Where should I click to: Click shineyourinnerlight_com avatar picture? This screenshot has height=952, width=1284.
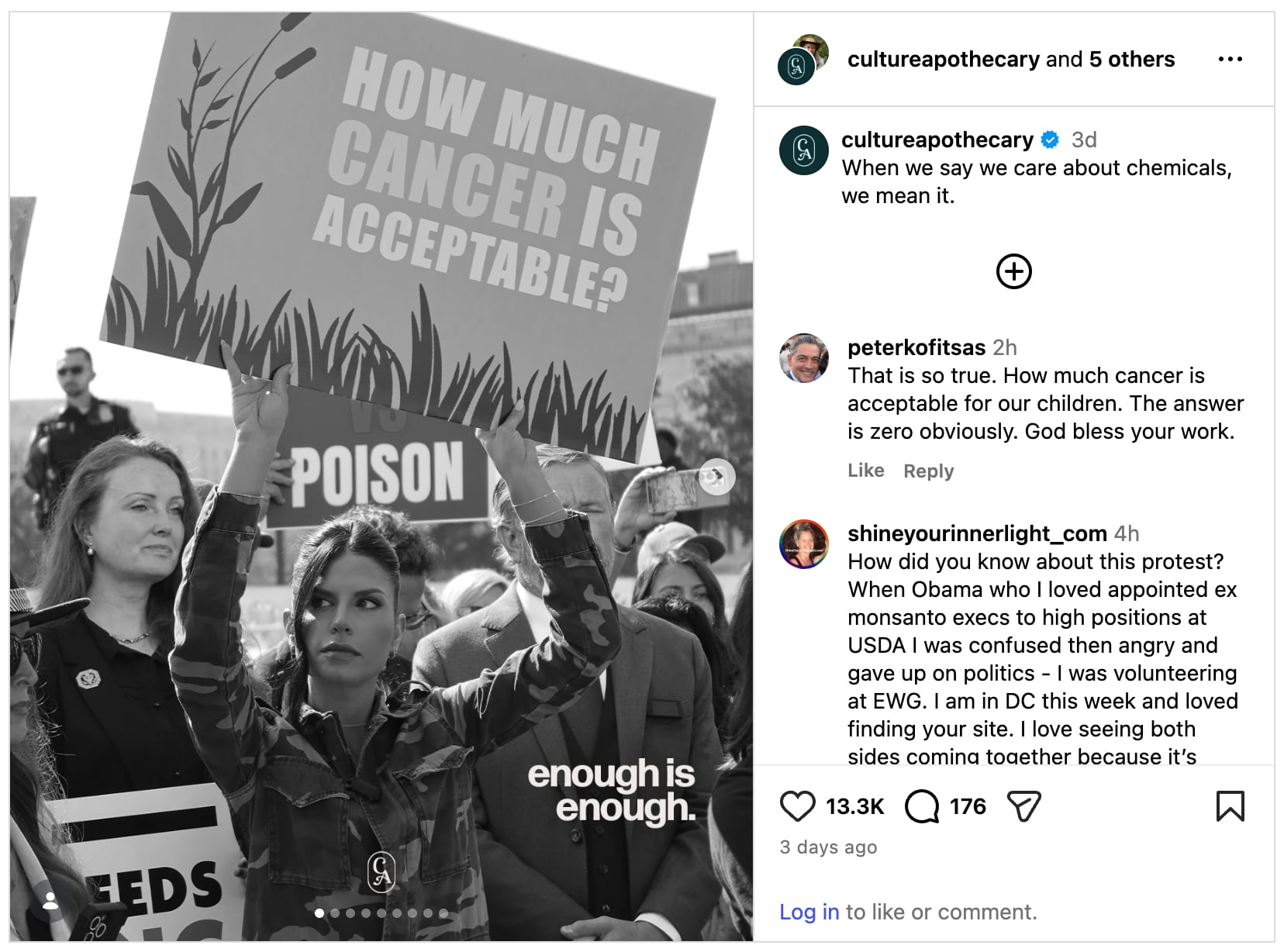(x=804, y=544)
